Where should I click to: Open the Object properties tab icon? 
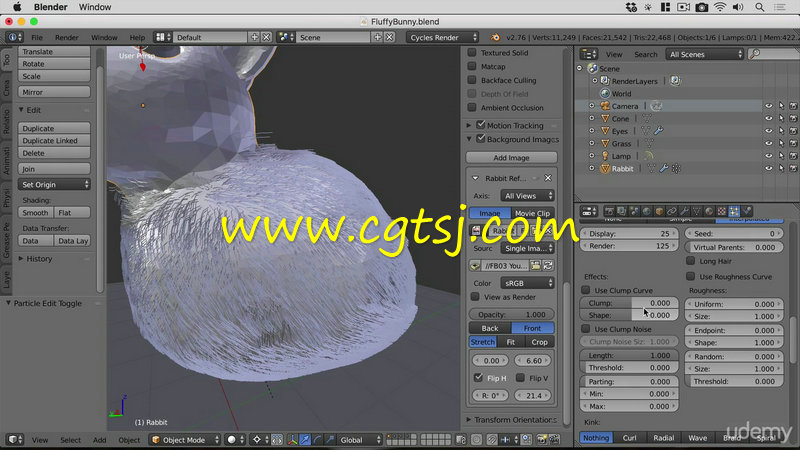tap(660, 211)
